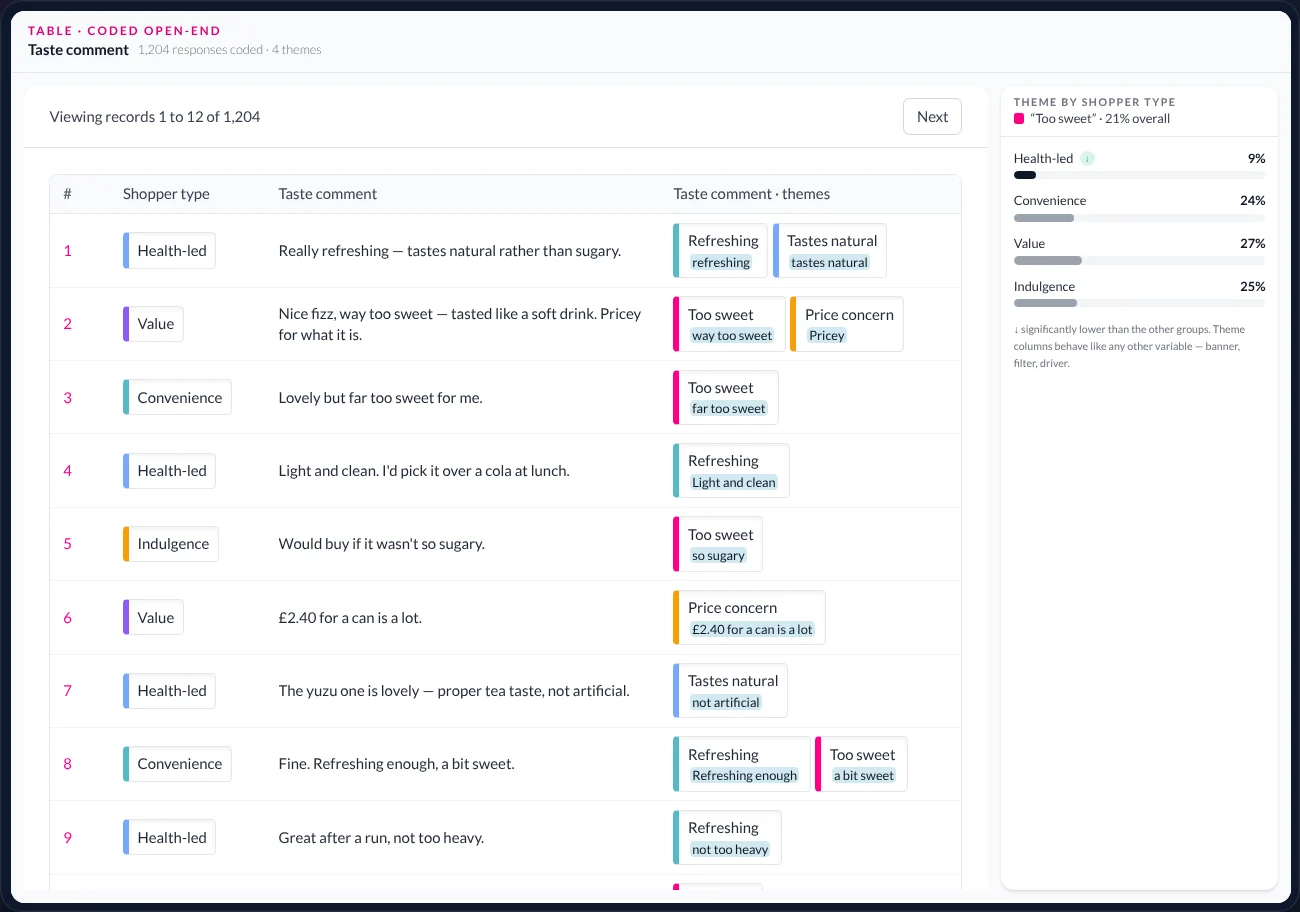Select the Convenience 24% bar in theme panel
Image resolution: width=1300 pixels, height=912 pixels.
pyautogui.click(x=1139, y=218)
